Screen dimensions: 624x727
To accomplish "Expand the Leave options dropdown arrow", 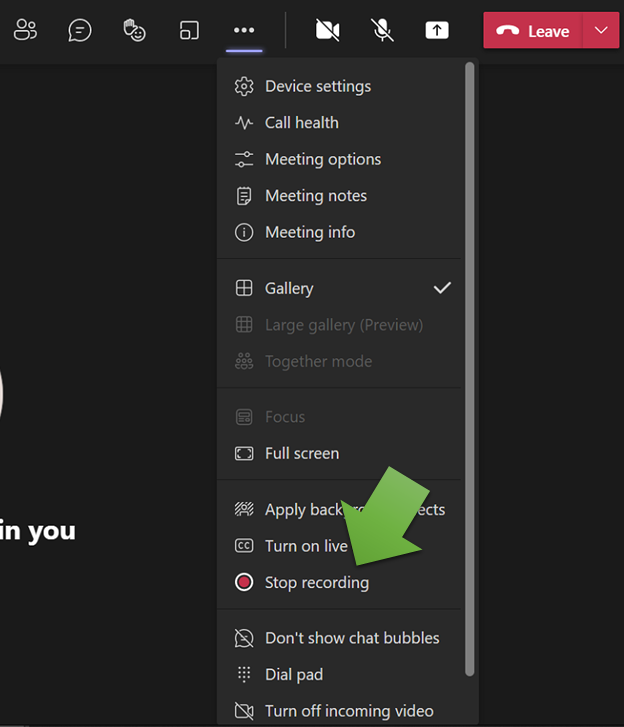I will [601, 31].
